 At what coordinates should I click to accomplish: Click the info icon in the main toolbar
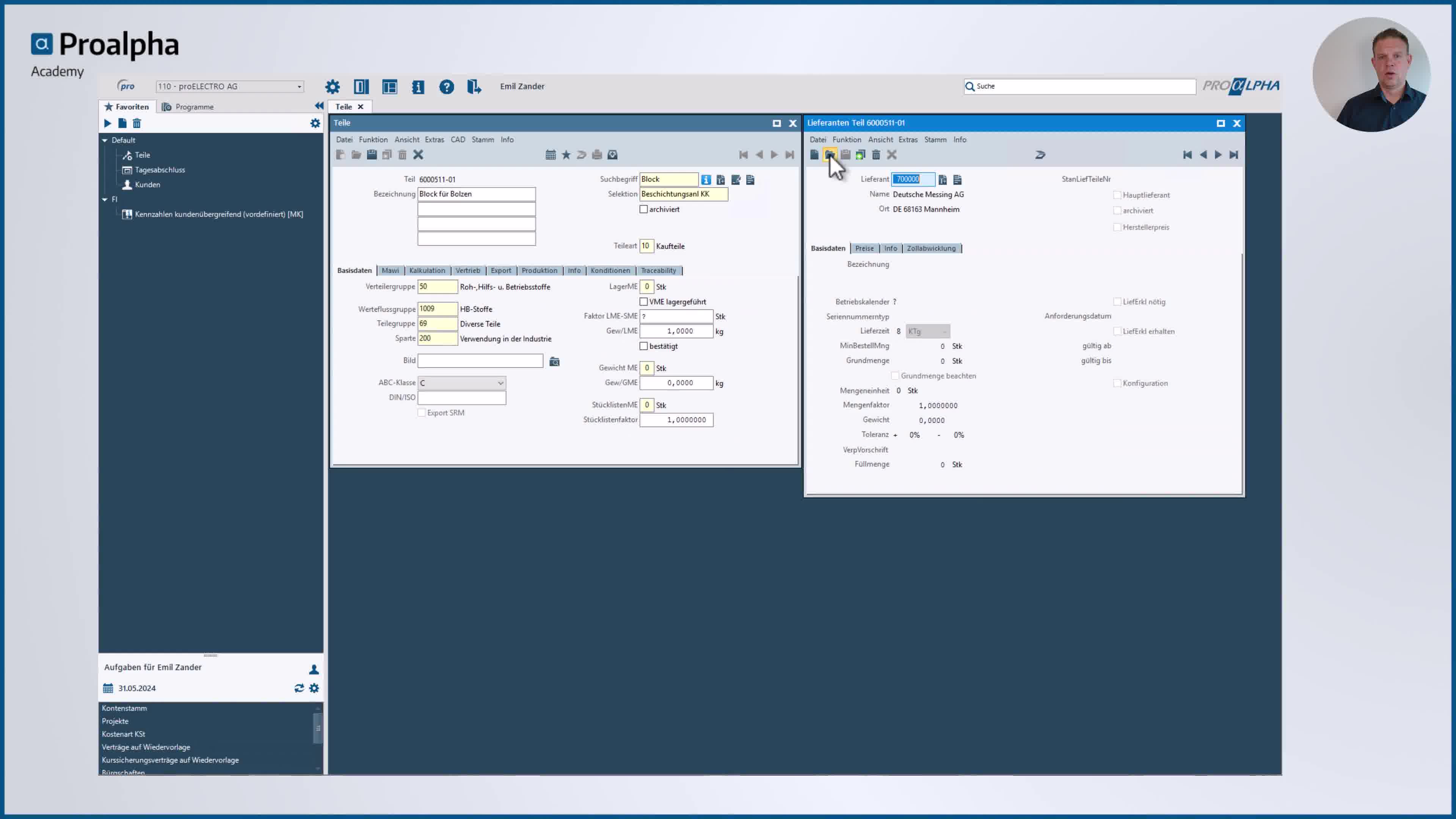click(418, 86)
